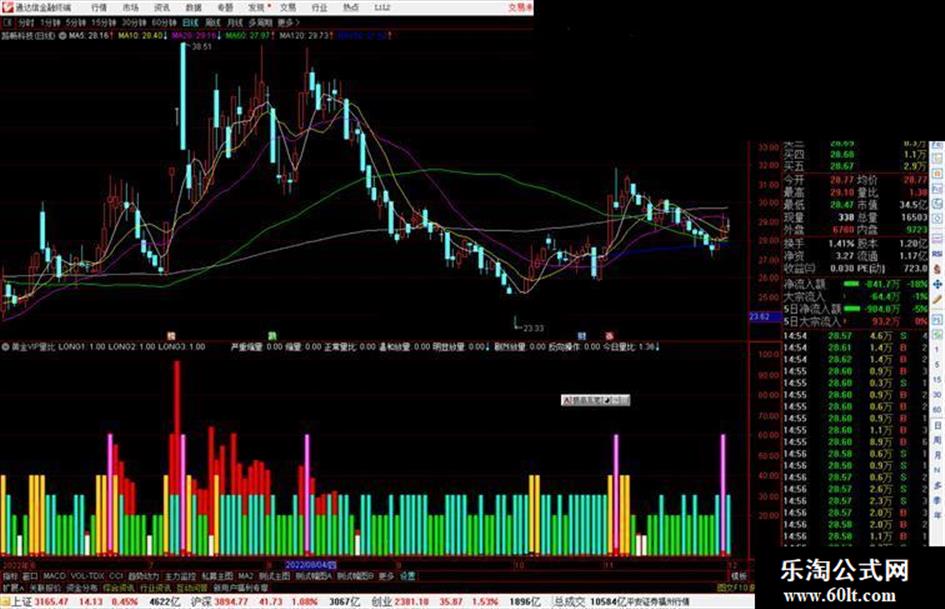The height and width of the screenshot is (609, 945).
Task: Click the 交易 button at top right
Action: point(520,7)
